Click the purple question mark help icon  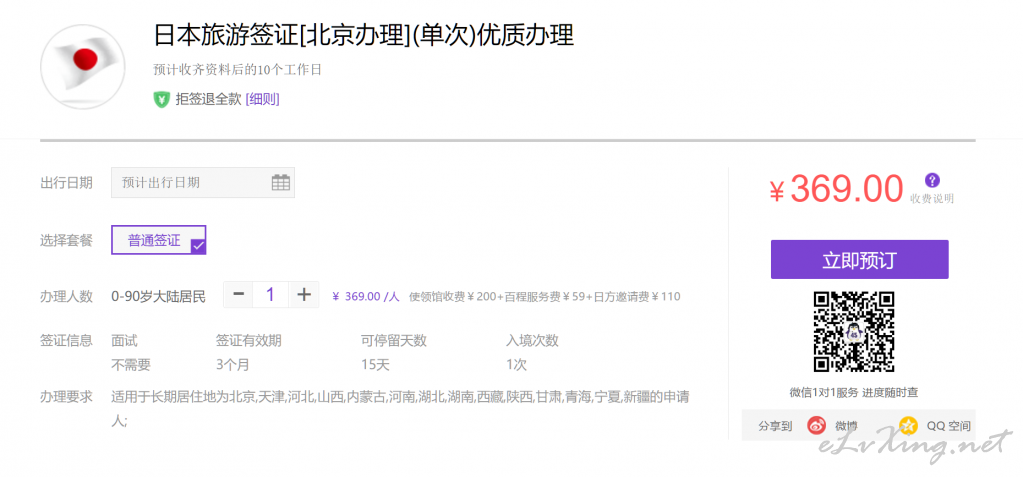pos(932,180)
